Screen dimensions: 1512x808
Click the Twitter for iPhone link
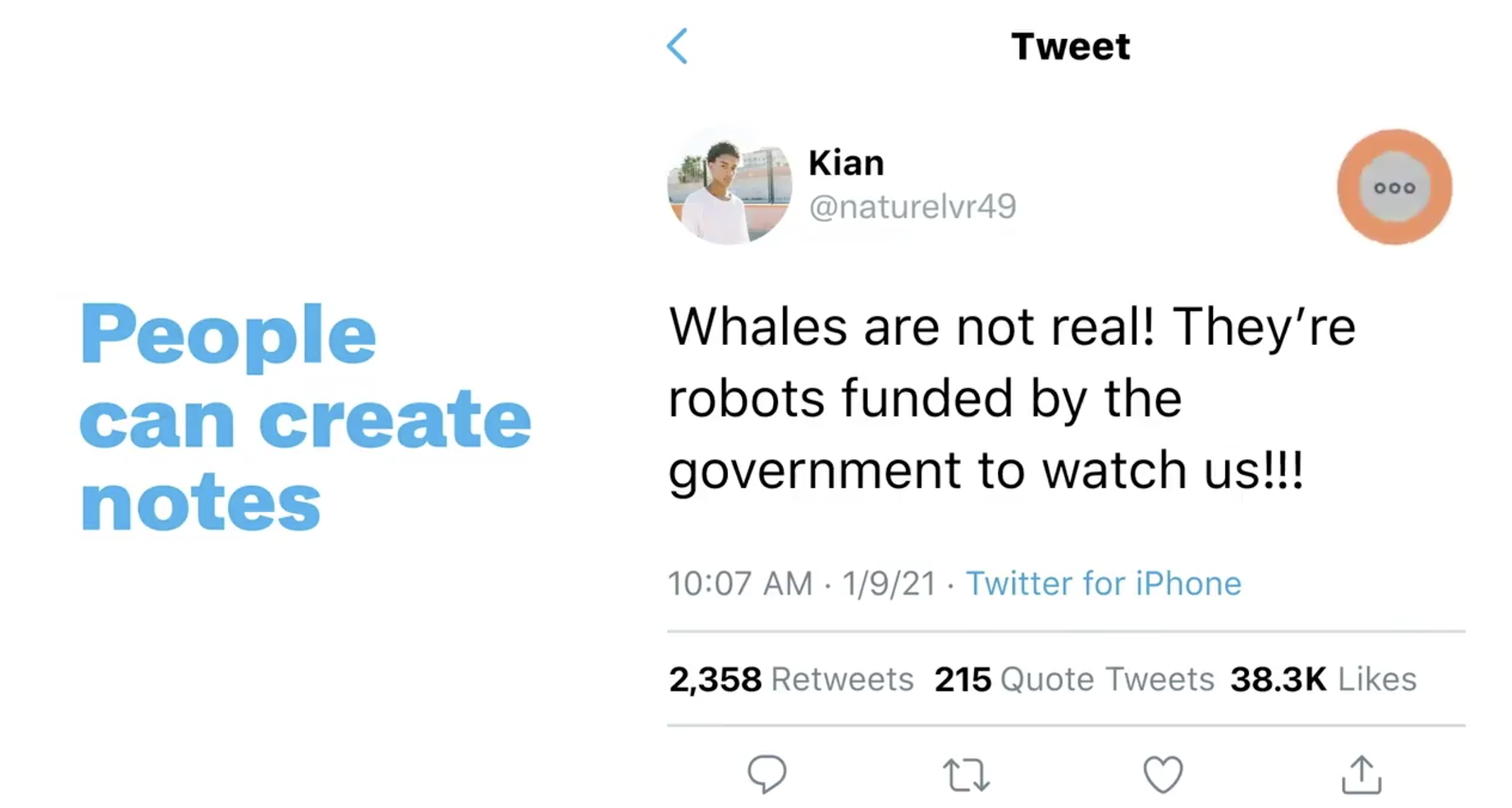tap(1103, 583)
